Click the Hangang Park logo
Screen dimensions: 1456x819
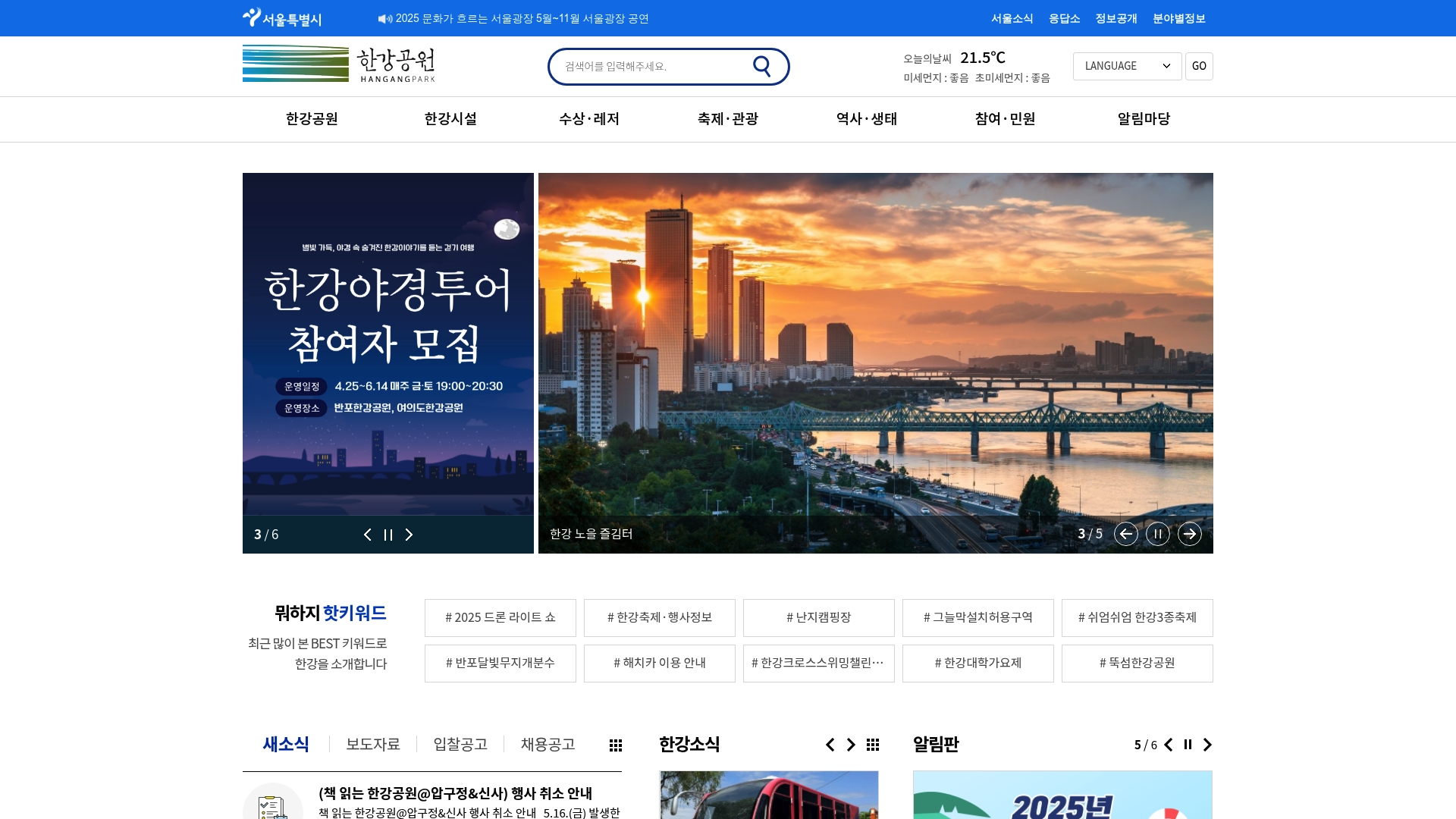point(339,64)
